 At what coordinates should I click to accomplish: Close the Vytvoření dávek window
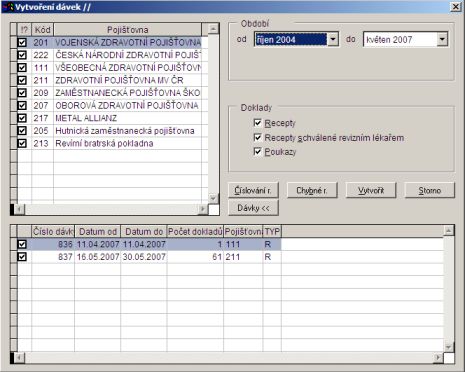coord(456,7)
